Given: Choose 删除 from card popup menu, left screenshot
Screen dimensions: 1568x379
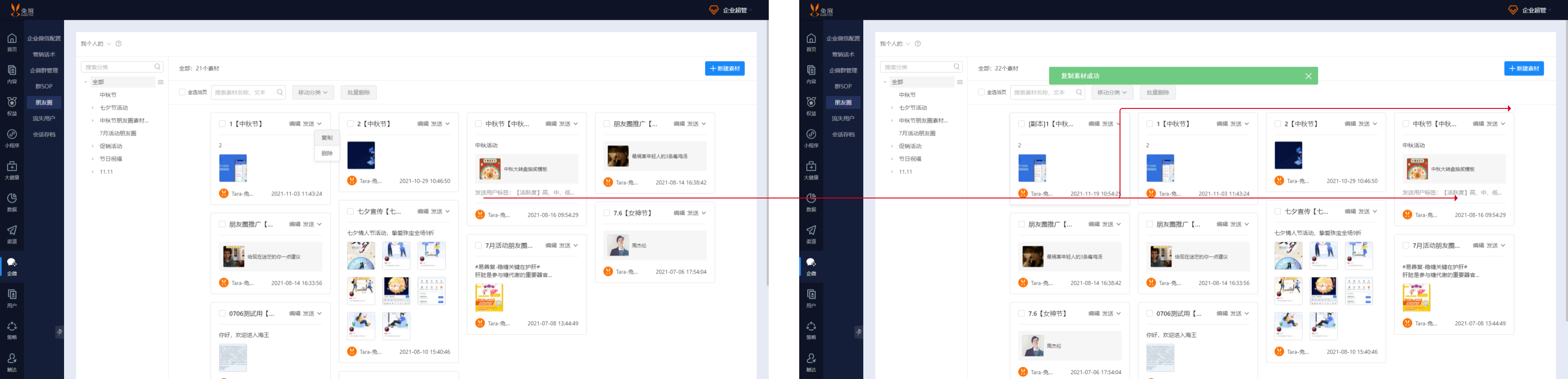Looking at the screenshot, I should pyautogui.click(x=327, y=153).
